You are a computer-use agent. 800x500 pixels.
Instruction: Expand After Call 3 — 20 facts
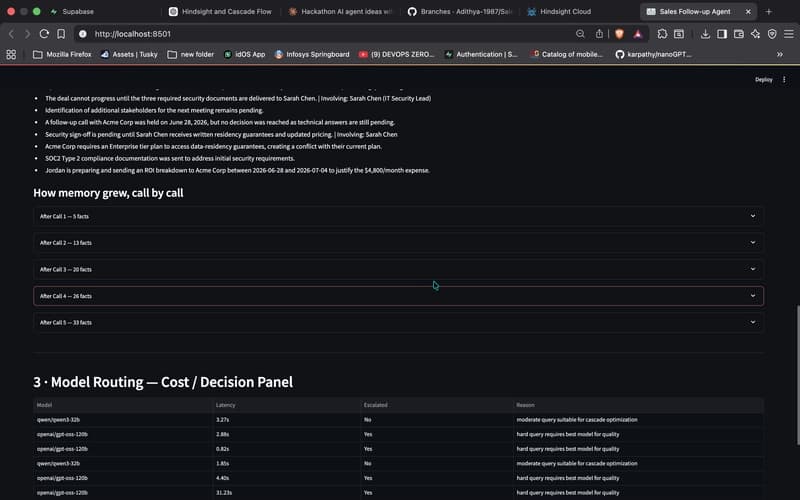[398, 269]
